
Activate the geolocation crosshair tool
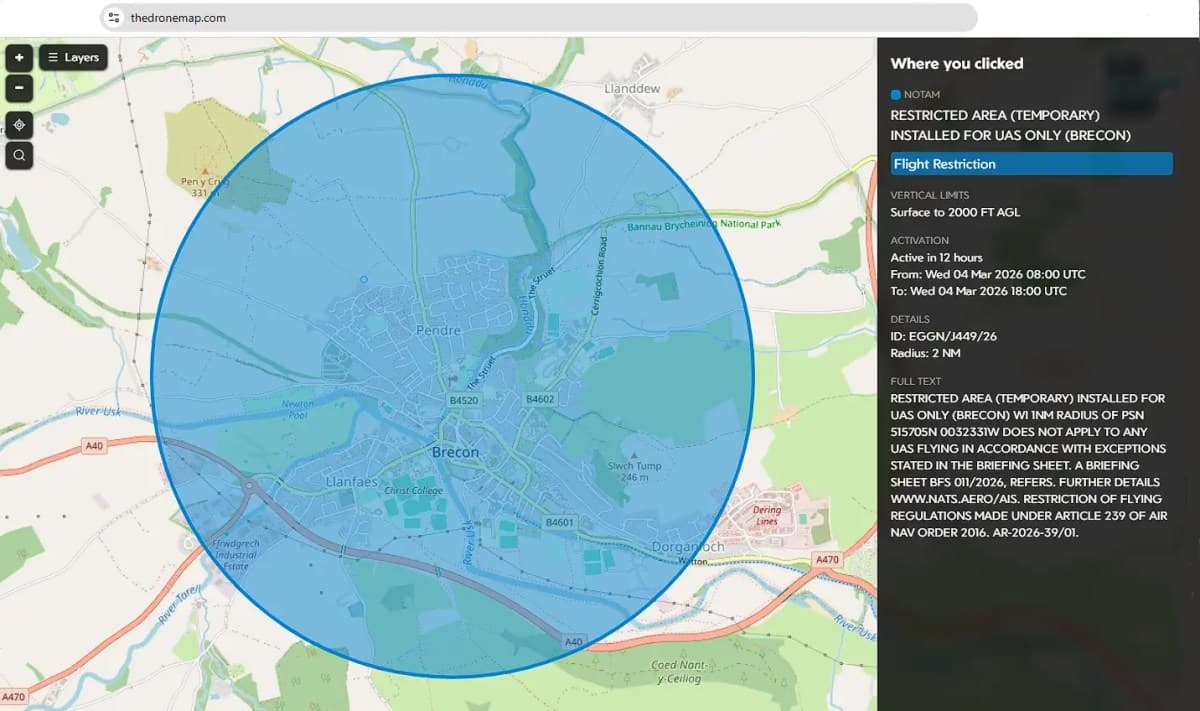tap(18, 124)
